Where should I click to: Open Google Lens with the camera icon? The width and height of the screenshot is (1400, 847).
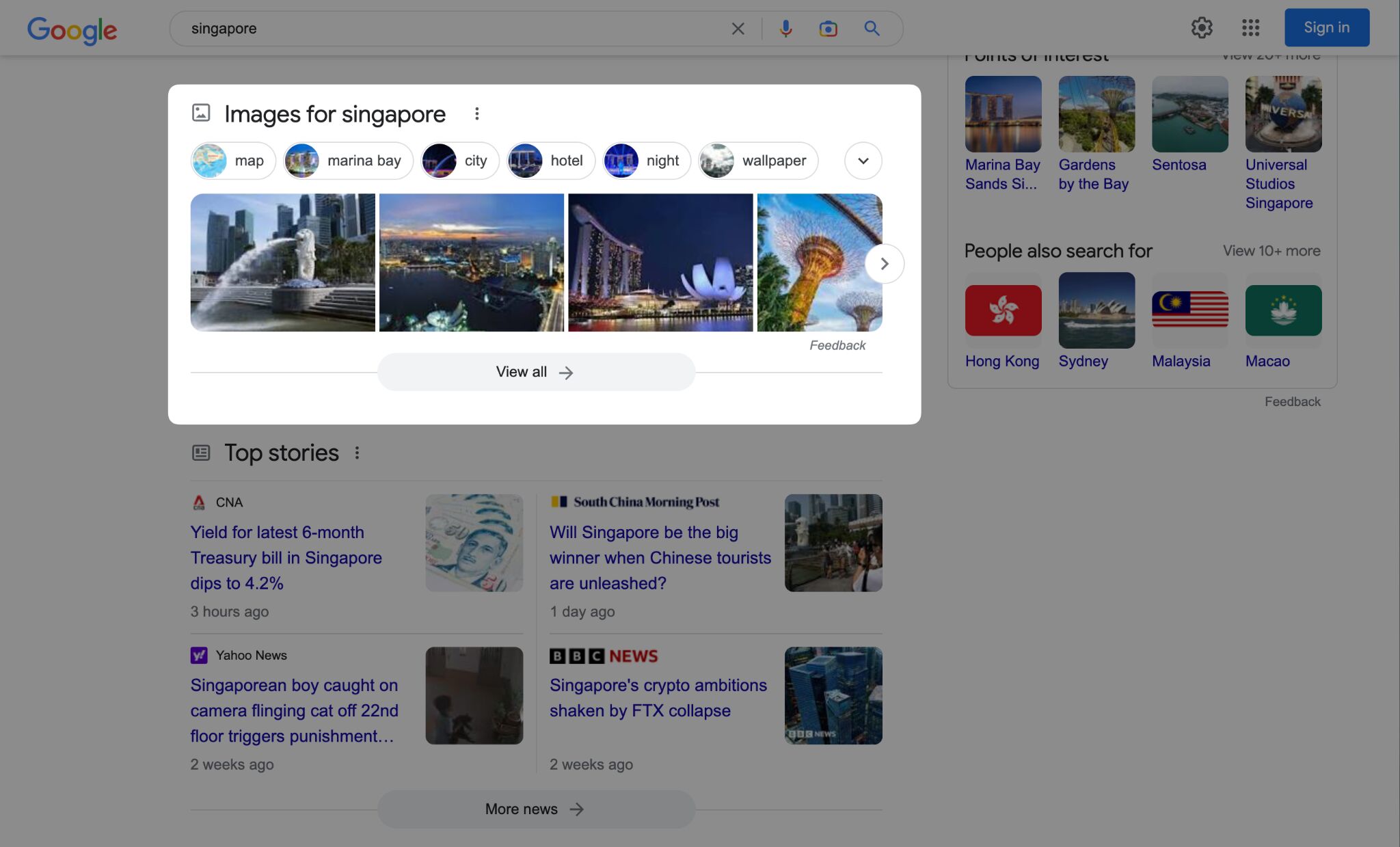point(827,28)
